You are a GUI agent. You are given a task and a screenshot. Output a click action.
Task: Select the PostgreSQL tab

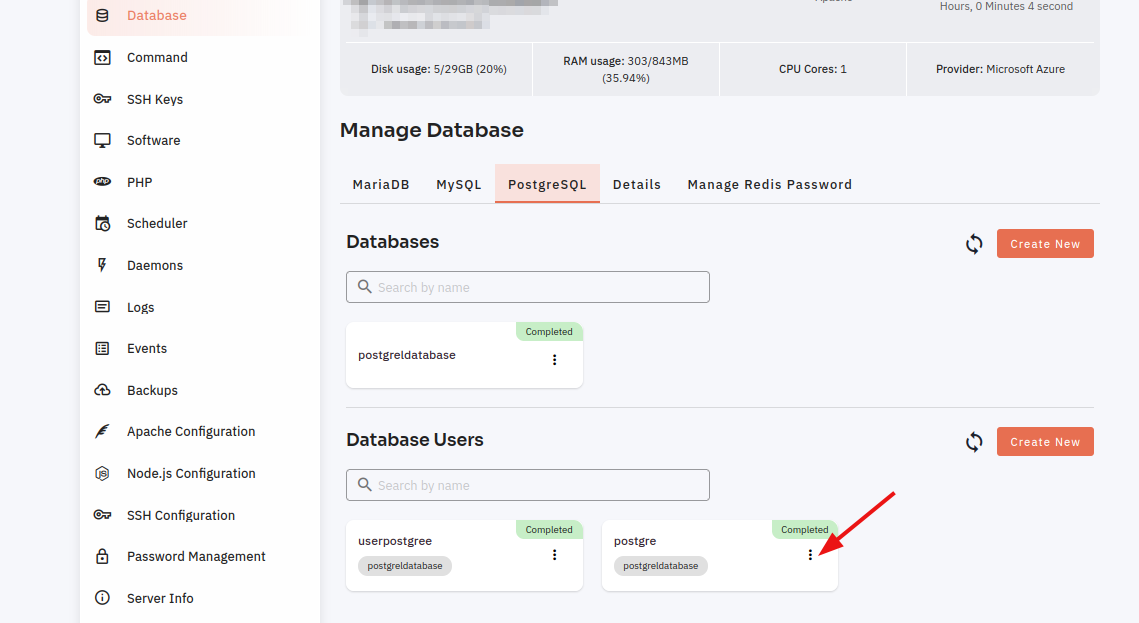547,184
